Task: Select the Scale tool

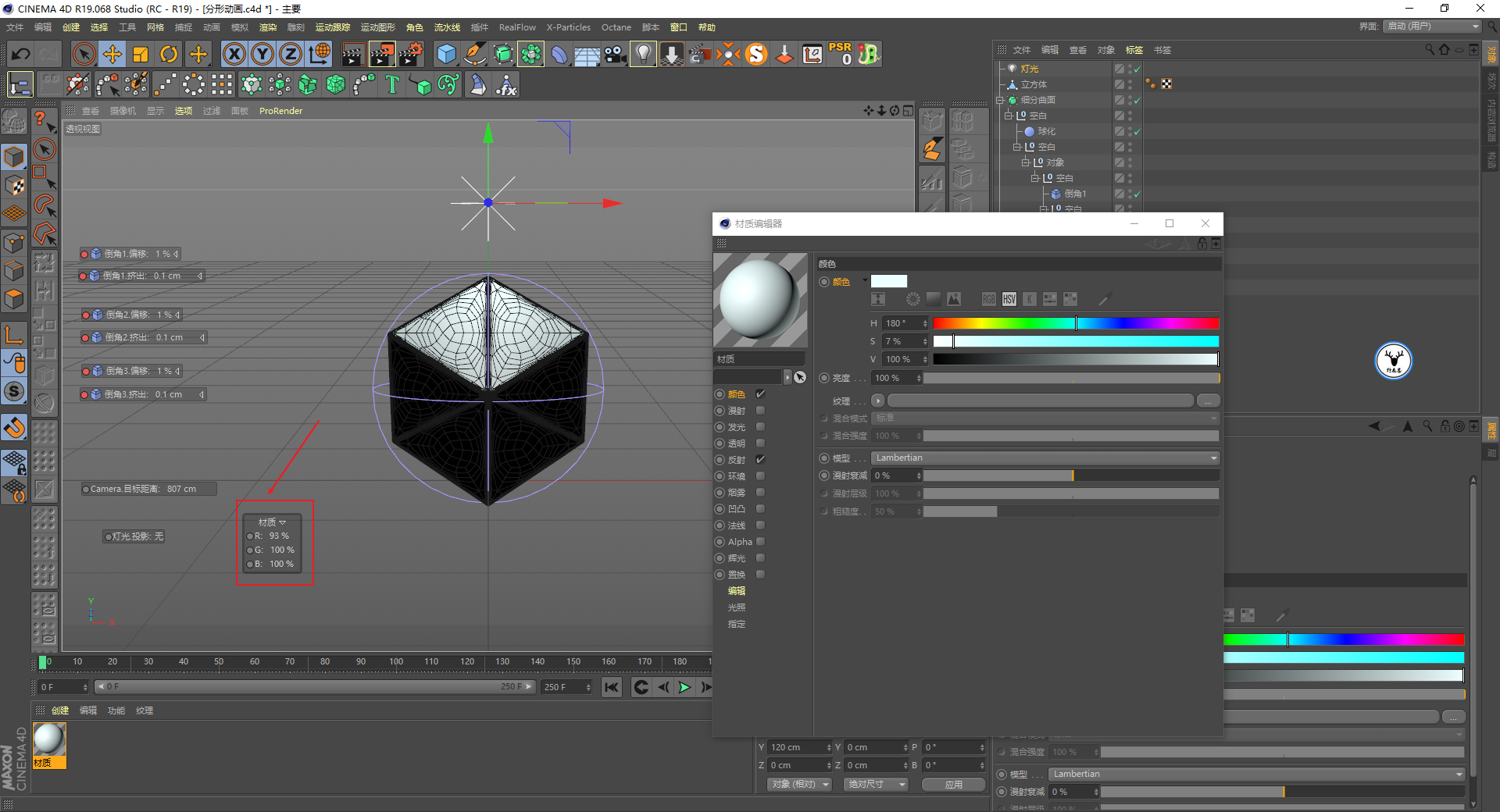Action: click(141, 54)
